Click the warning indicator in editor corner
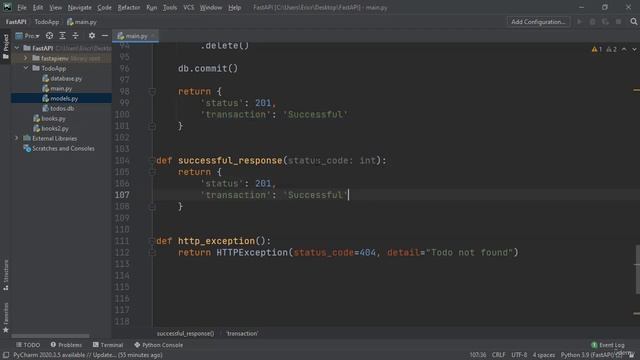Image resolution: width=640 pixels, height=360 pixels. click(597, 49)
